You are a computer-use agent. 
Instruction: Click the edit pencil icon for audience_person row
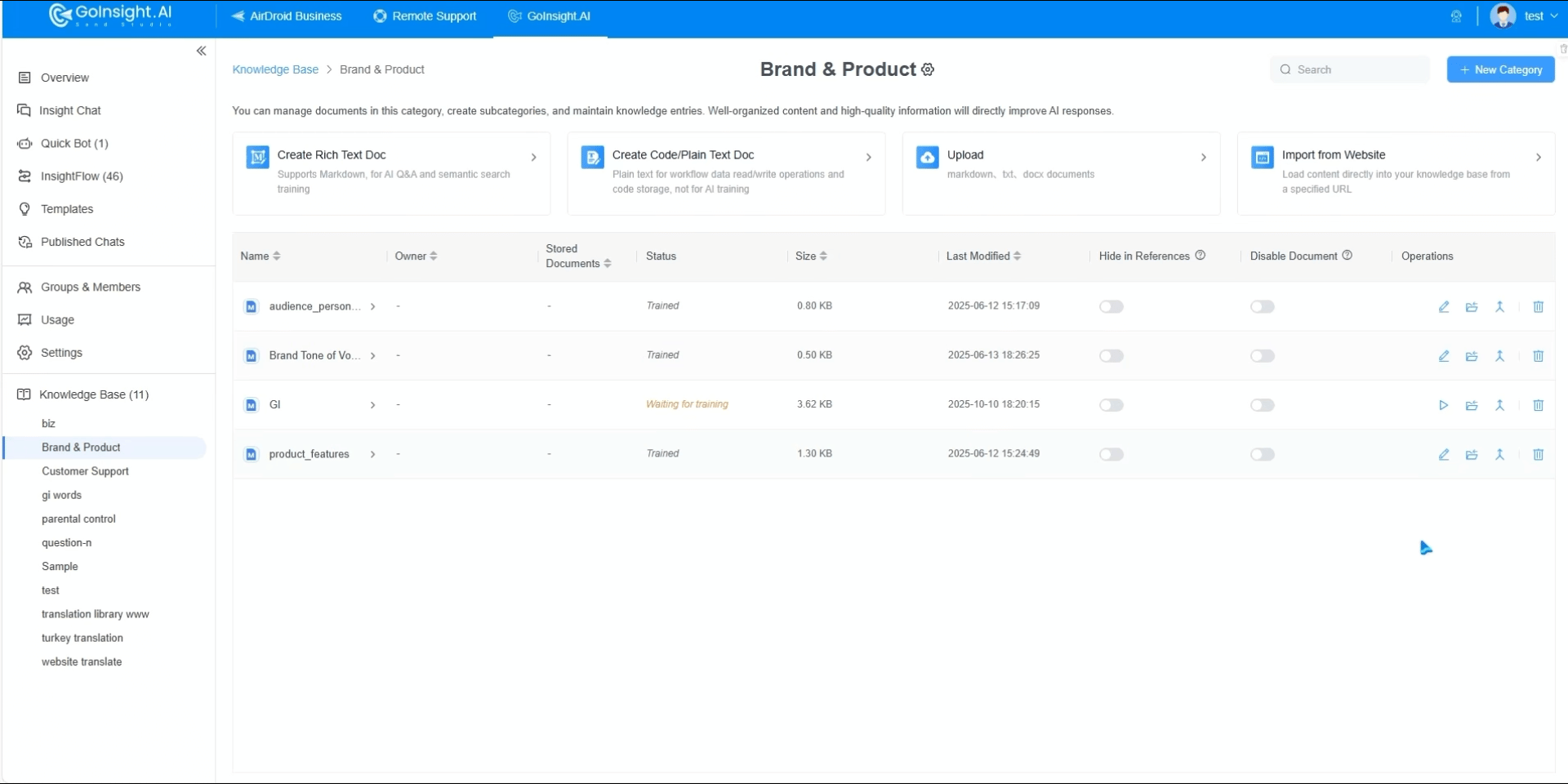pos(1444,307)
